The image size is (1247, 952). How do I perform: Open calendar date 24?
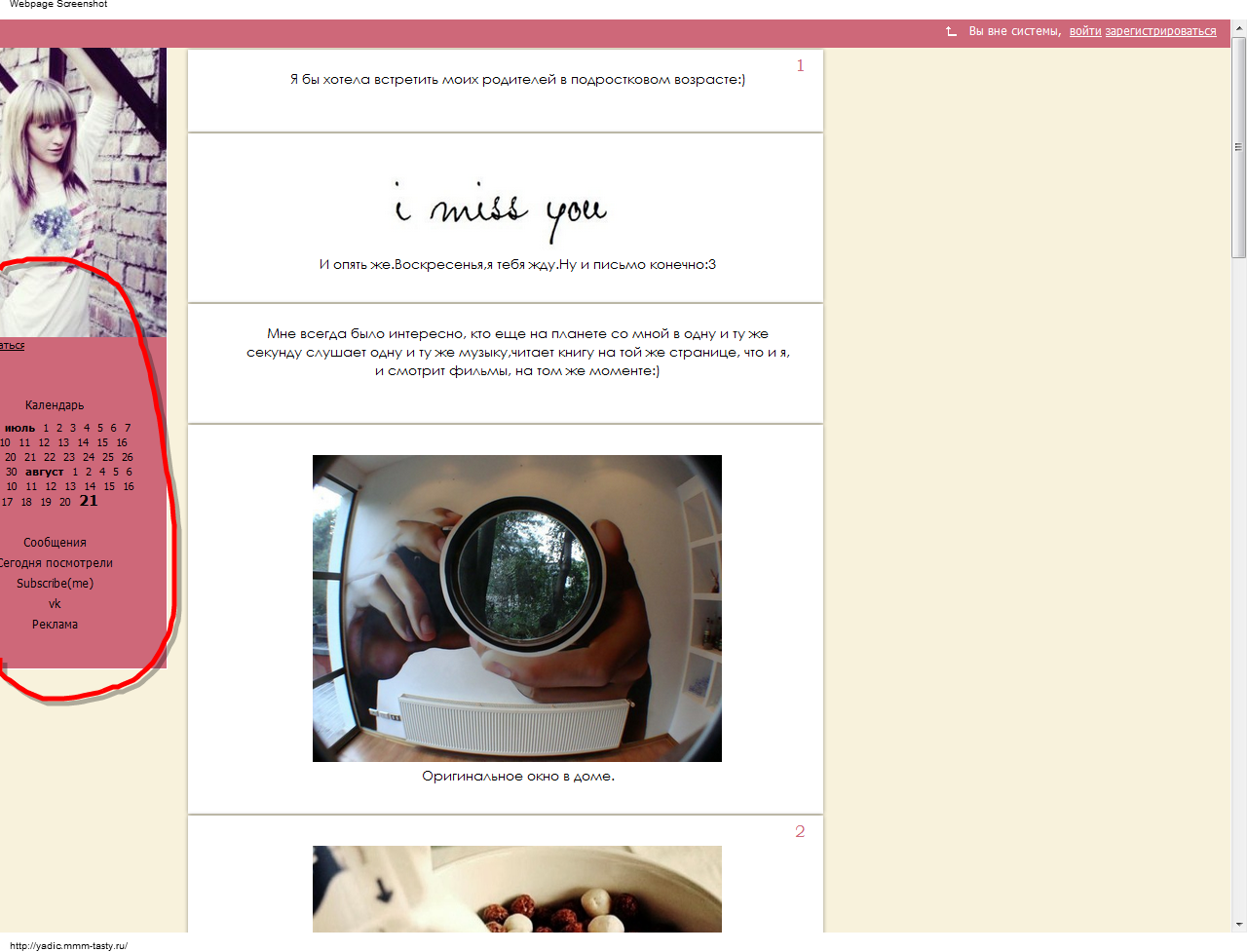click(x=89, y=457)
